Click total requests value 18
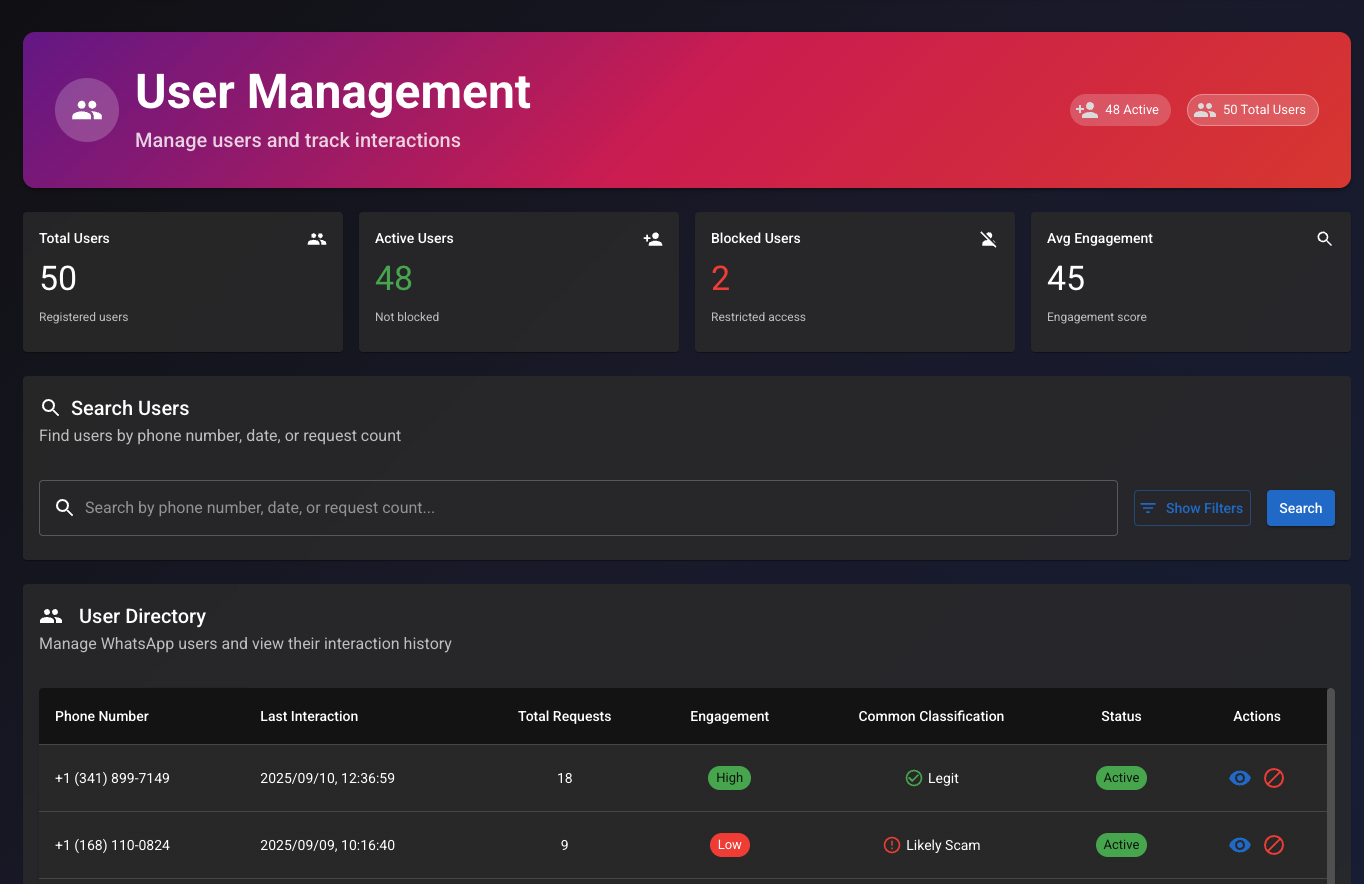This screenshot has width=1364, height=884. [x=565, y=778]
